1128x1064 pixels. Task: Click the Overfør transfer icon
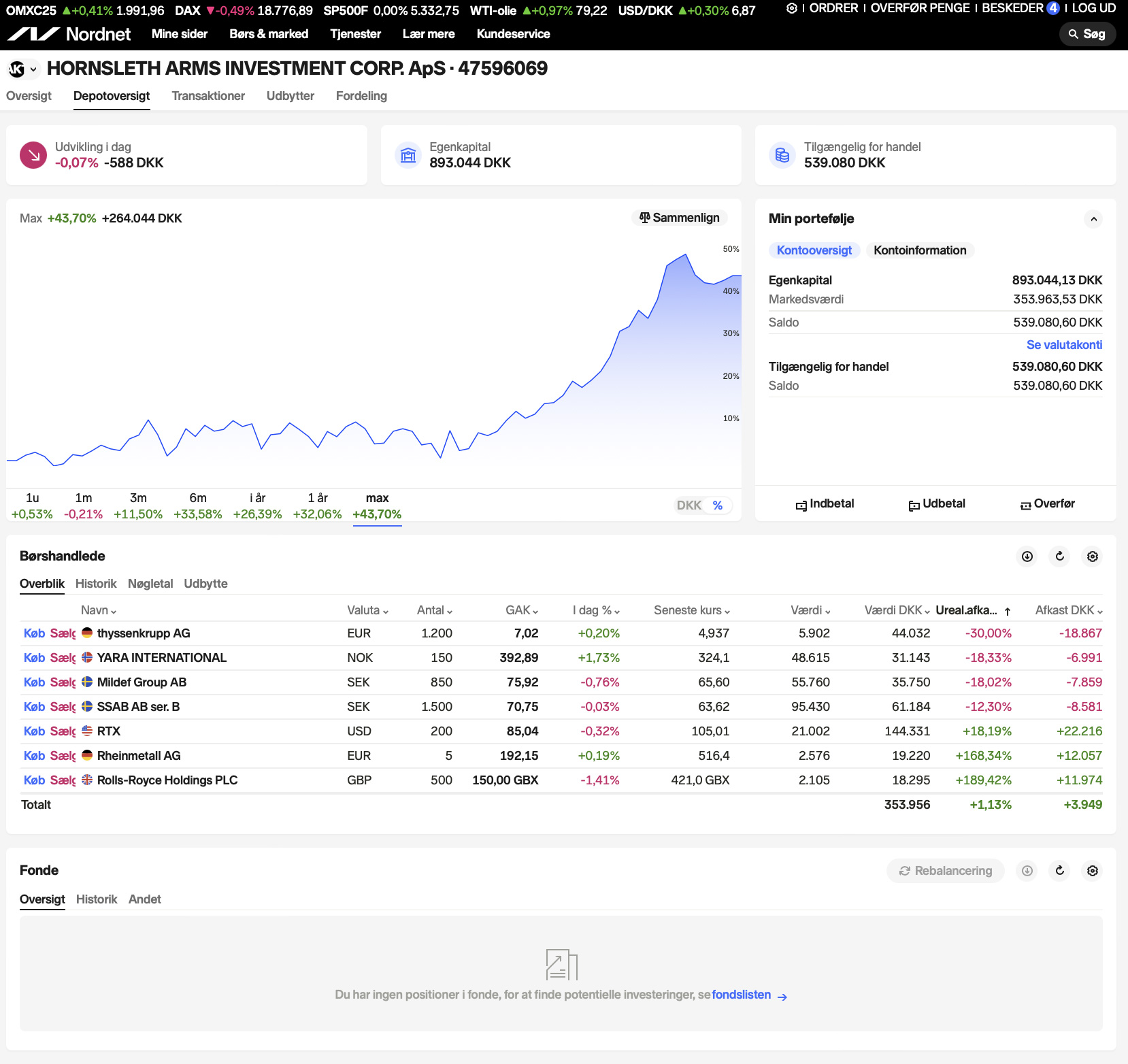pyautogui.click(x=1025, y=505)
